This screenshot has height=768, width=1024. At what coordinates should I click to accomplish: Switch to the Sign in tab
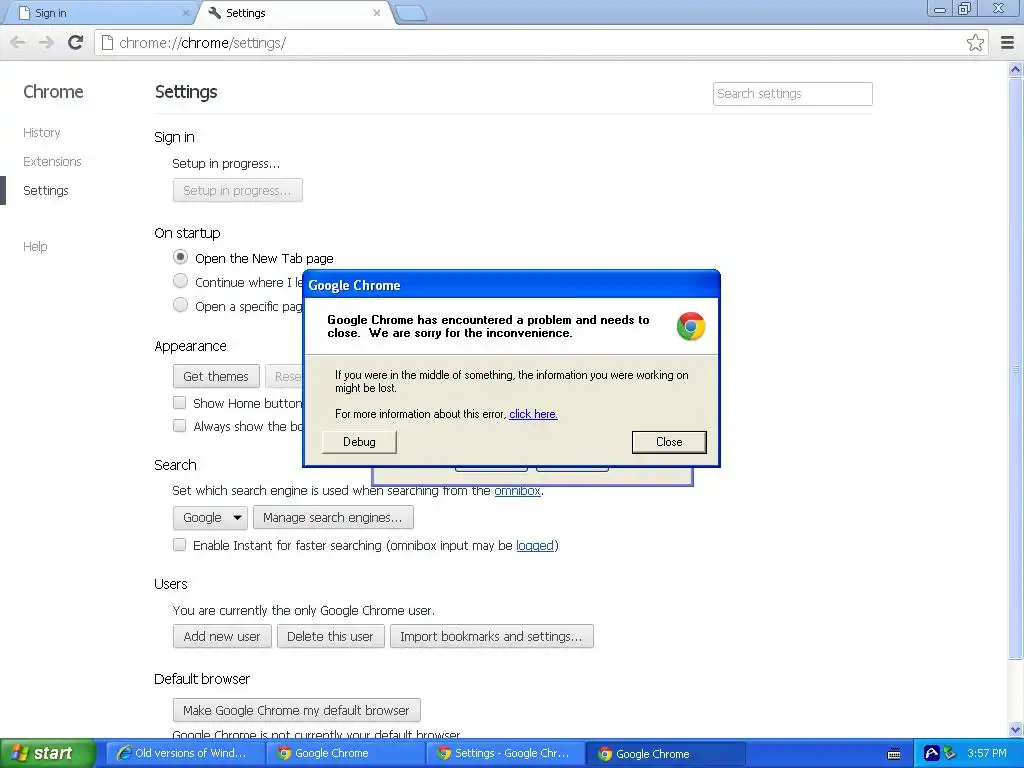98,13
